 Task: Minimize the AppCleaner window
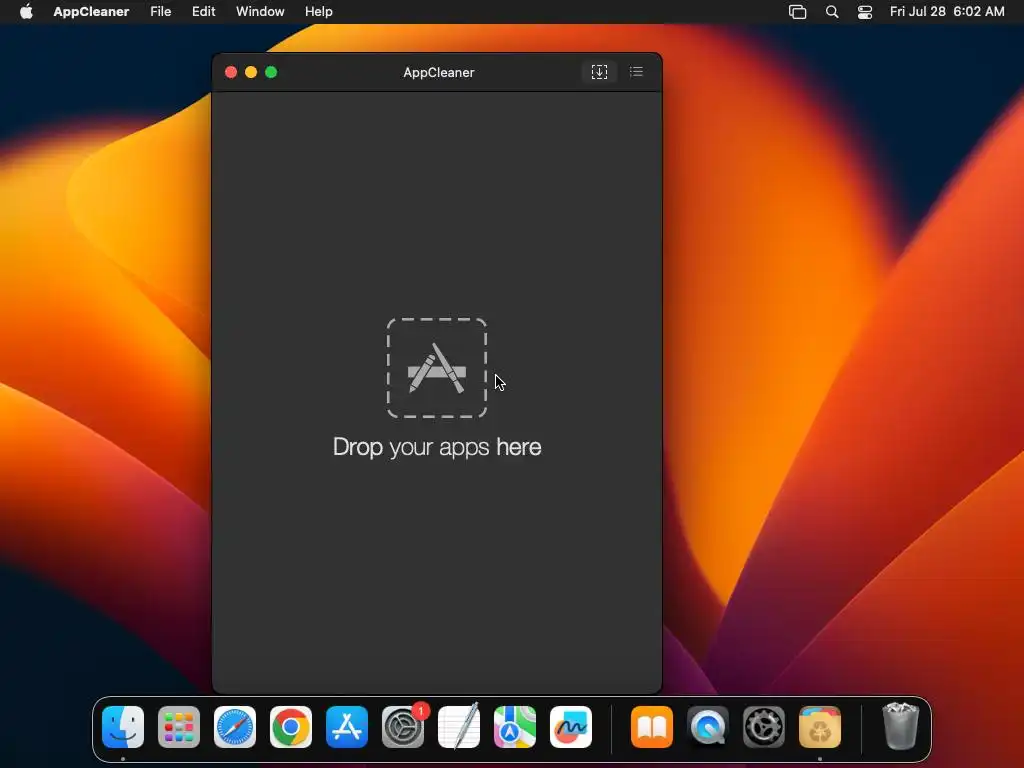[251, 72]
